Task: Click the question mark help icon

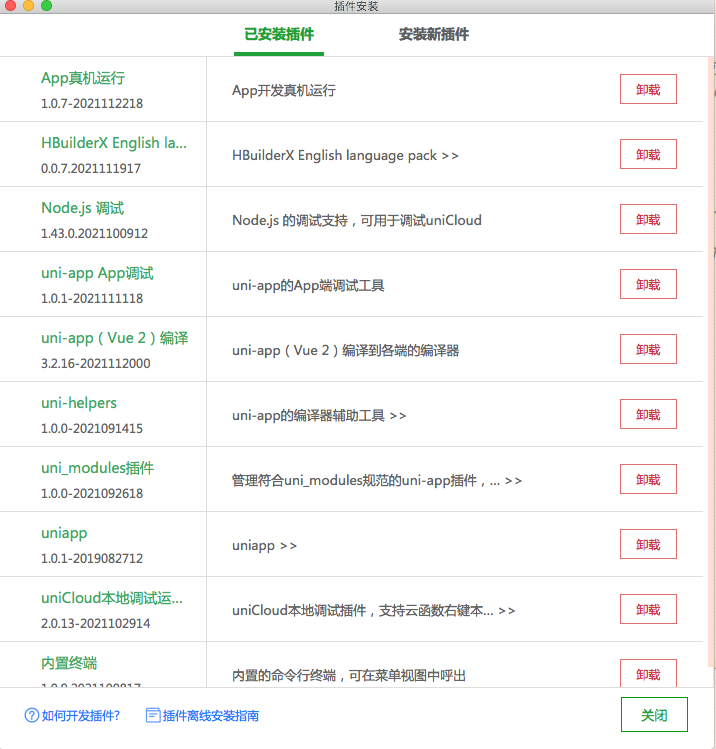Action: (31, 715)
